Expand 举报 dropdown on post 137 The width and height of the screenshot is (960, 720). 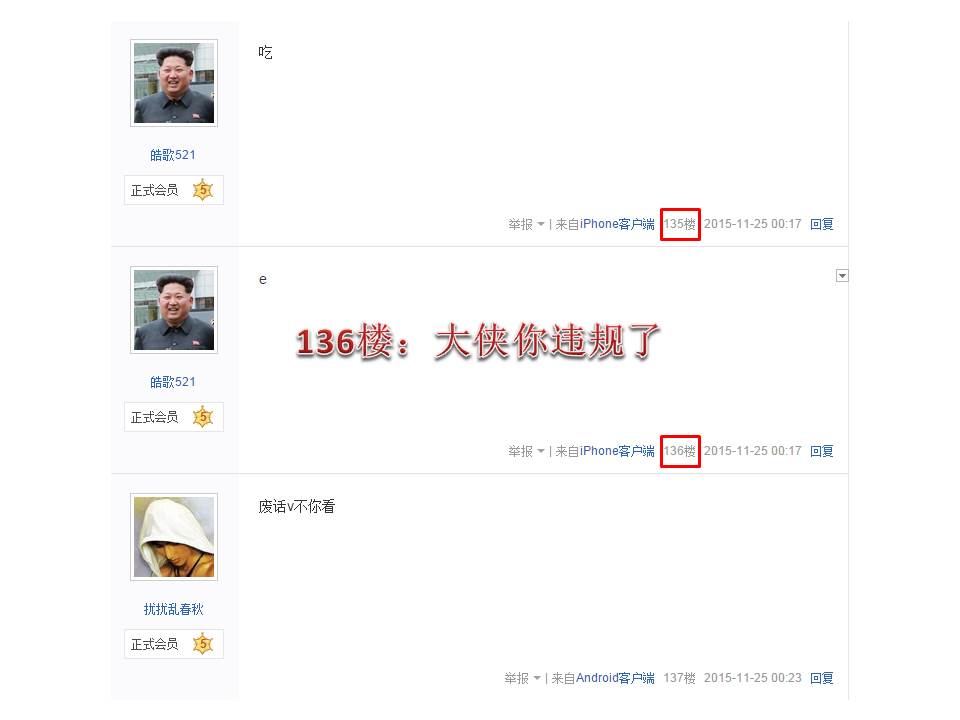click(x=522, y=678)
